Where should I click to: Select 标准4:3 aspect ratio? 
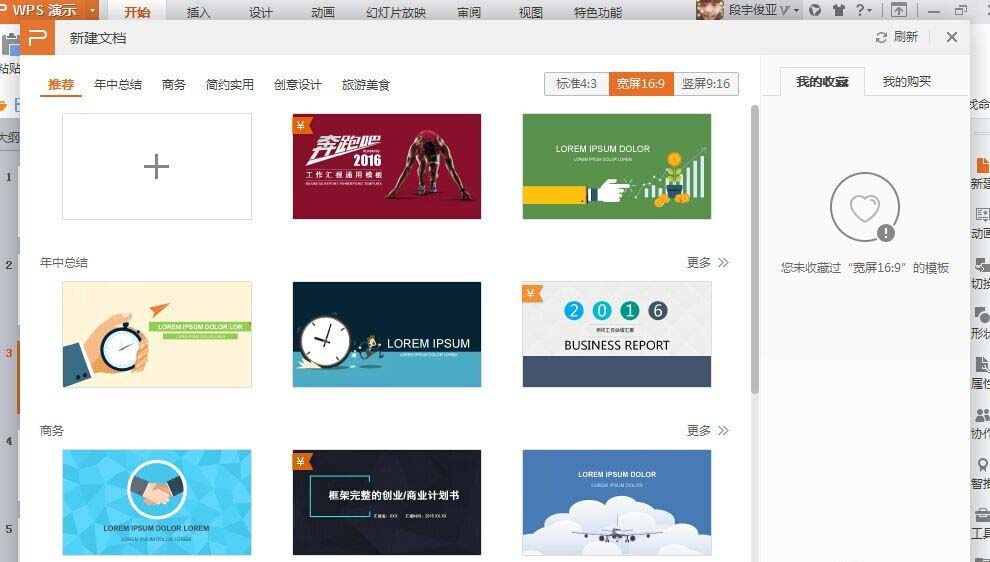(x=576, y=83)
